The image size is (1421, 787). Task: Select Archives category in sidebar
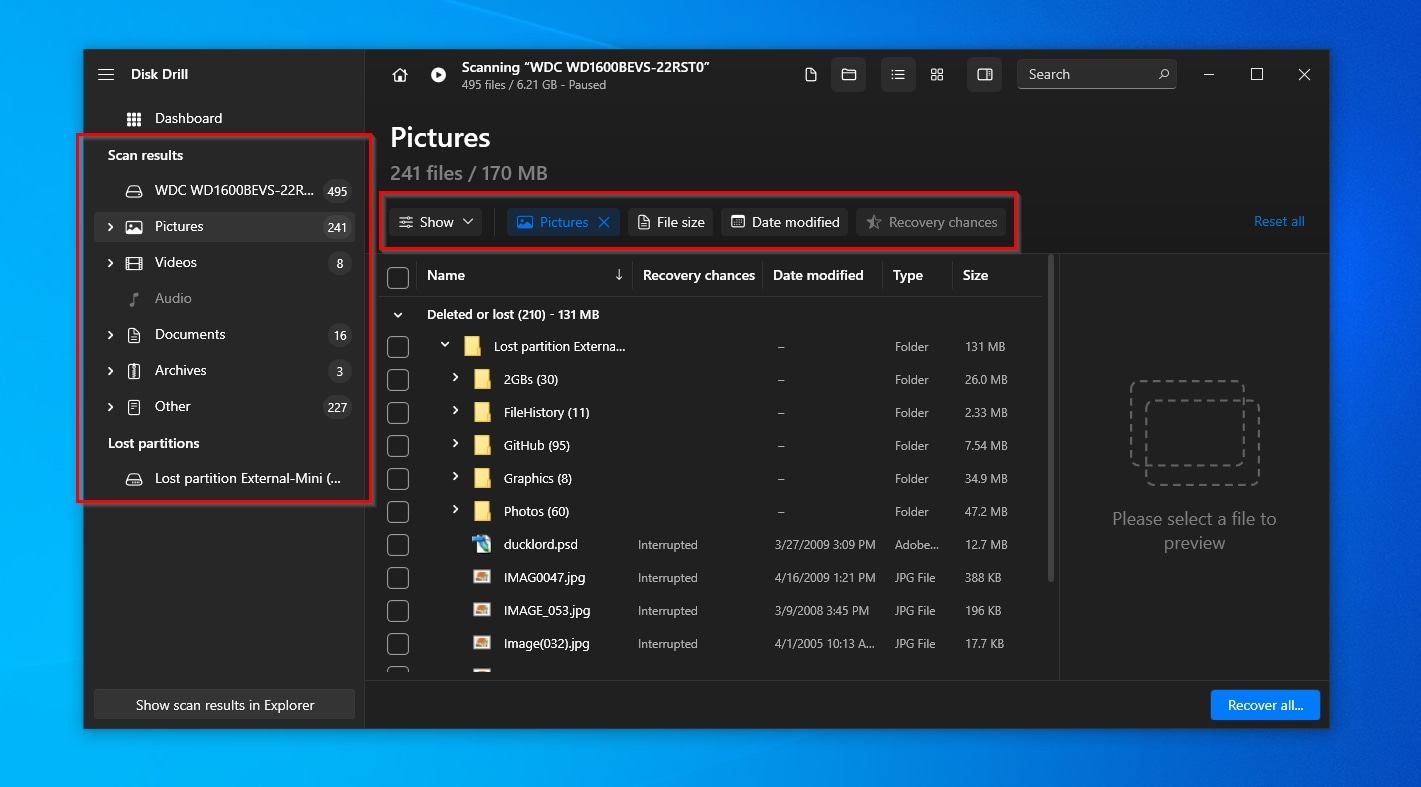(224, 371)
